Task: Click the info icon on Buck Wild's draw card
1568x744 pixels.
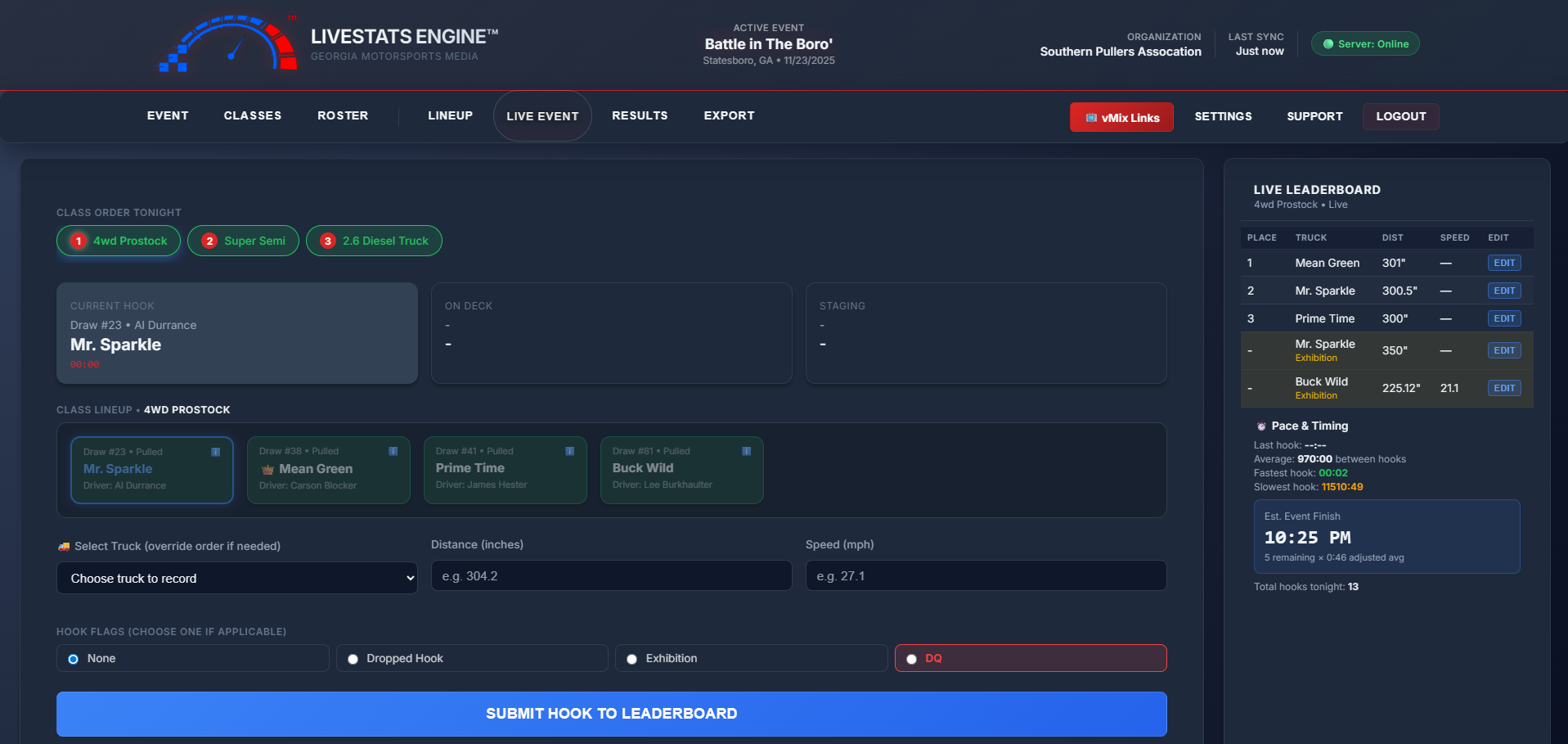Action: pos(745,450)
